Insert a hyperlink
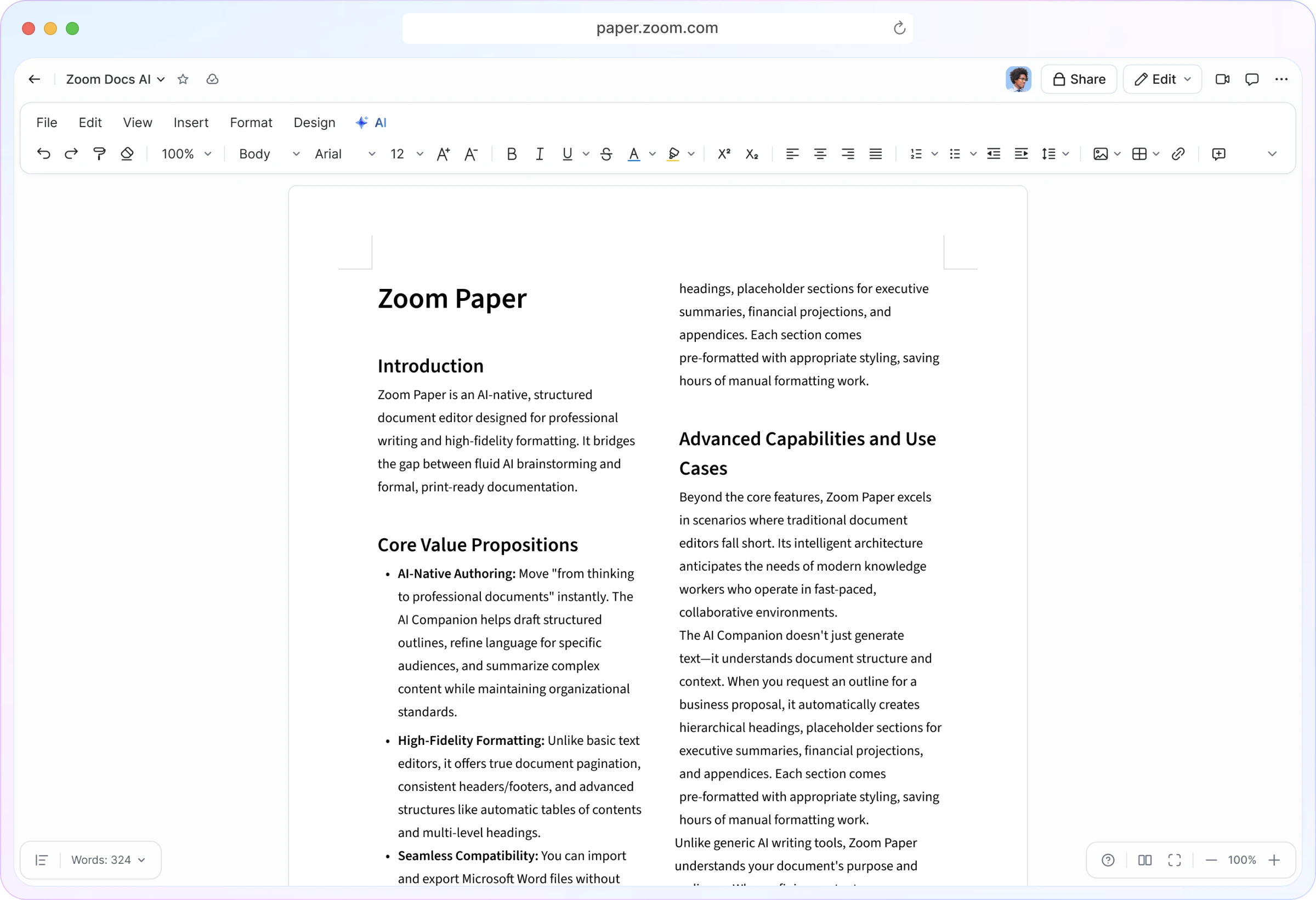This screenshot has width=1316, height=900. pyautogui.click(x=1178, y=154)
